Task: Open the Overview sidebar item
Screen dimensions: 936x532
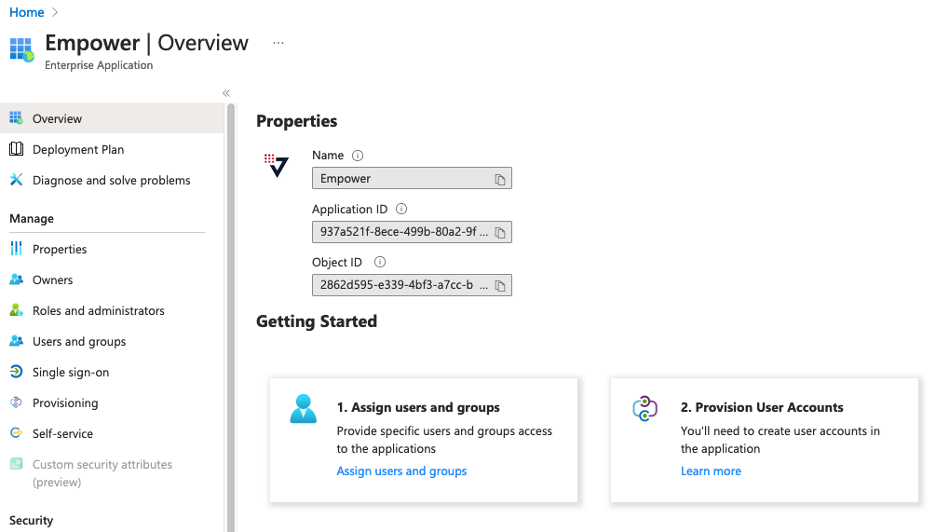Action: click(112, 118)
